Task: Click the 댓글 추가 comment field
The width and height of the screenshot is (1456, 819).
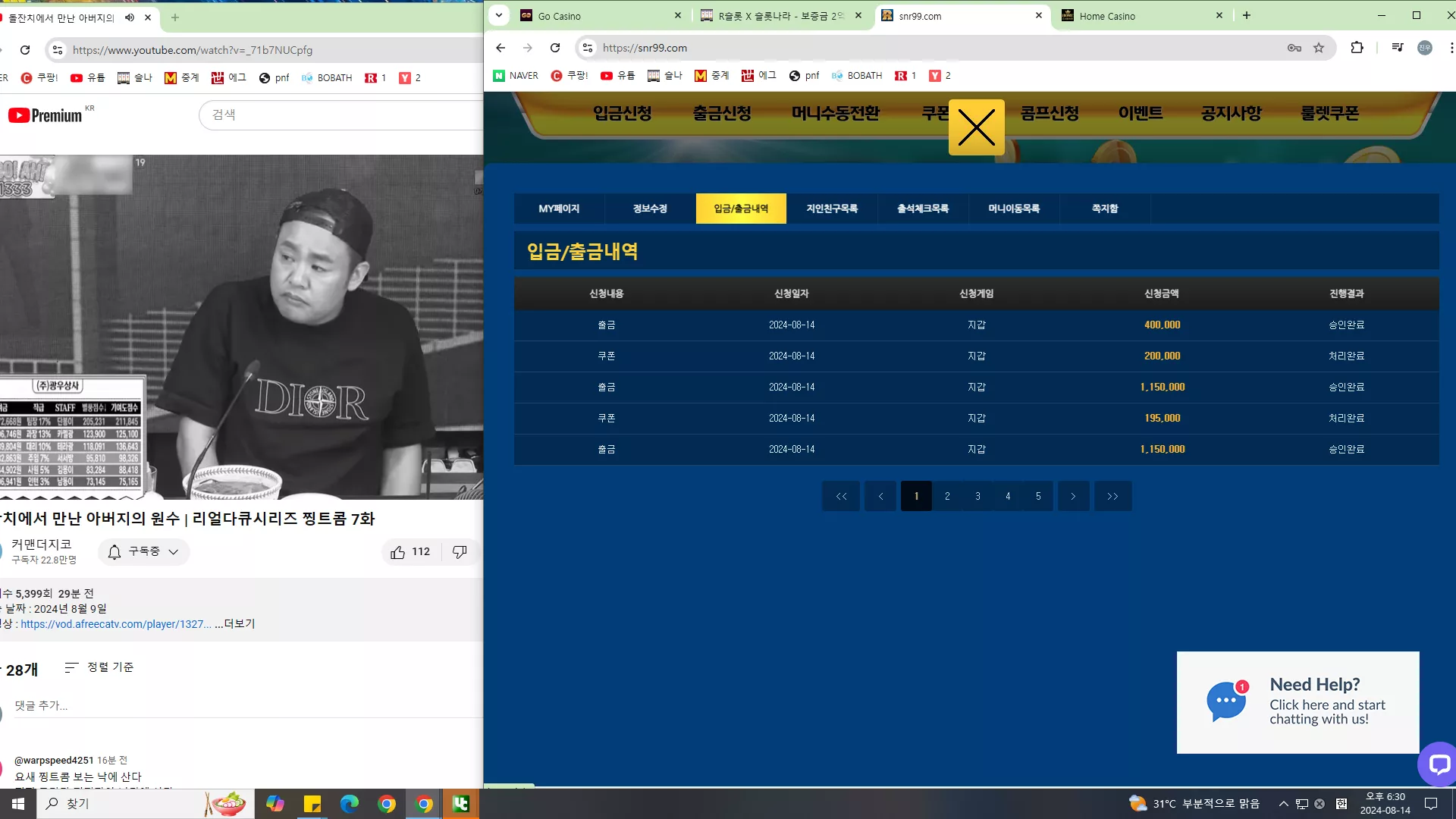Action: (249, 705)
